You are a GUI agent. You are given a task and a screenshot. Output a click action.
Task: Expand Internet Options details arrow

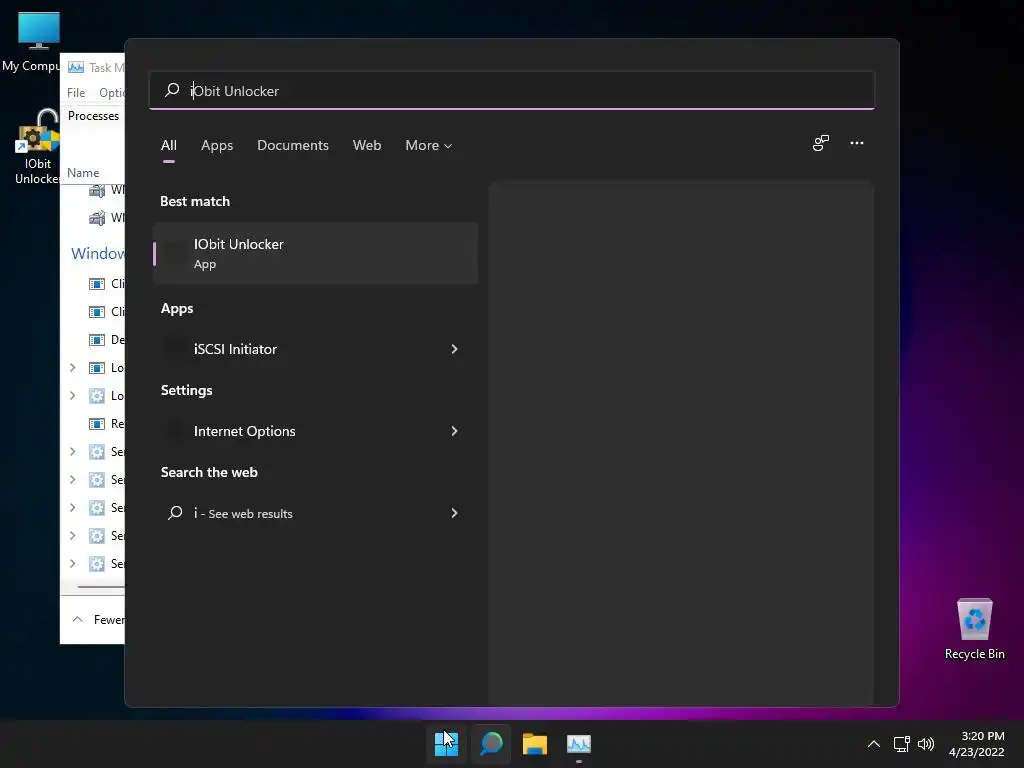coord(455,431)
